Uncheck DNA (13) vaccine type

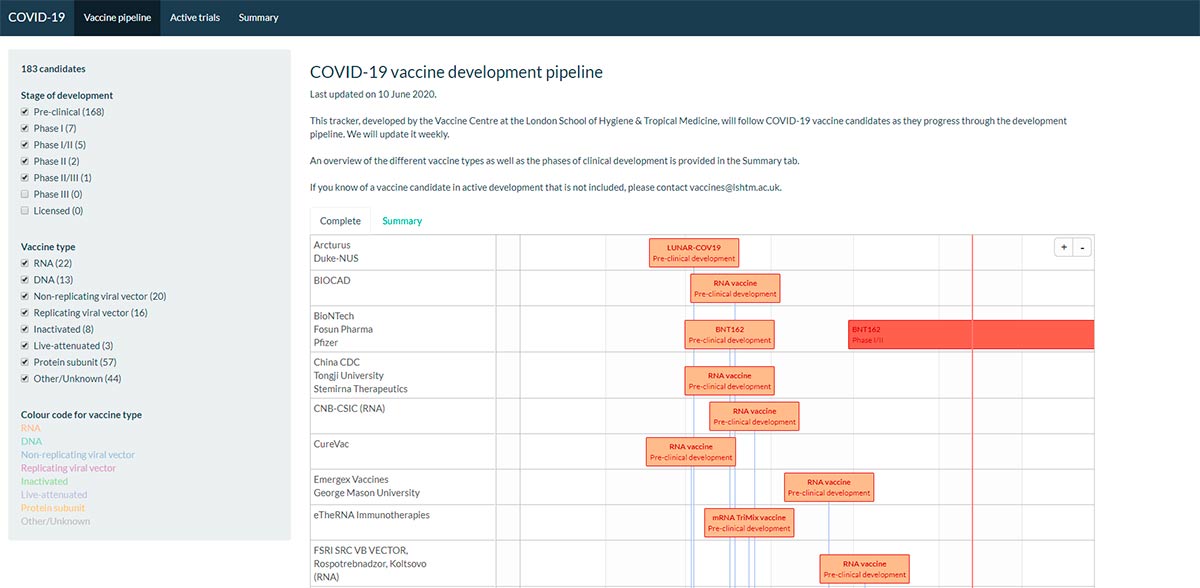[x=25, y=280]
